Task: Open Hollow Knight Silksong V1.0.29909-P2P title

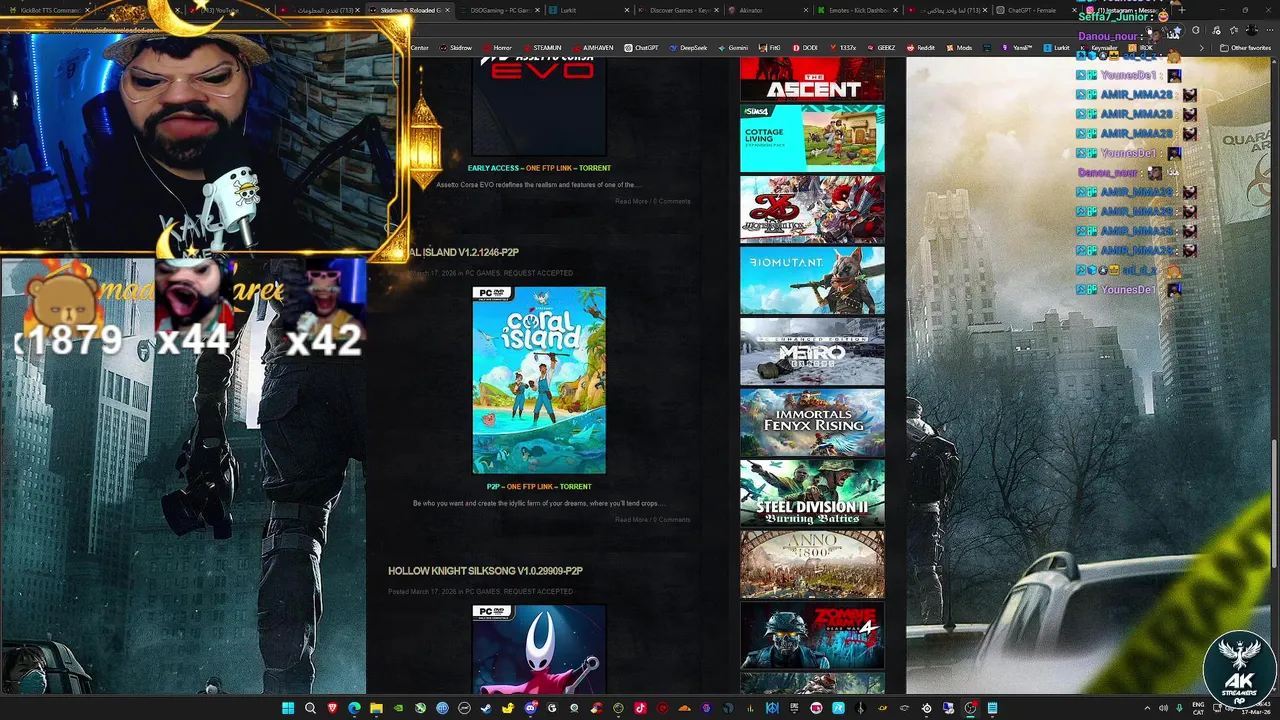Action: pyautogui.click(x=485, y=571)
